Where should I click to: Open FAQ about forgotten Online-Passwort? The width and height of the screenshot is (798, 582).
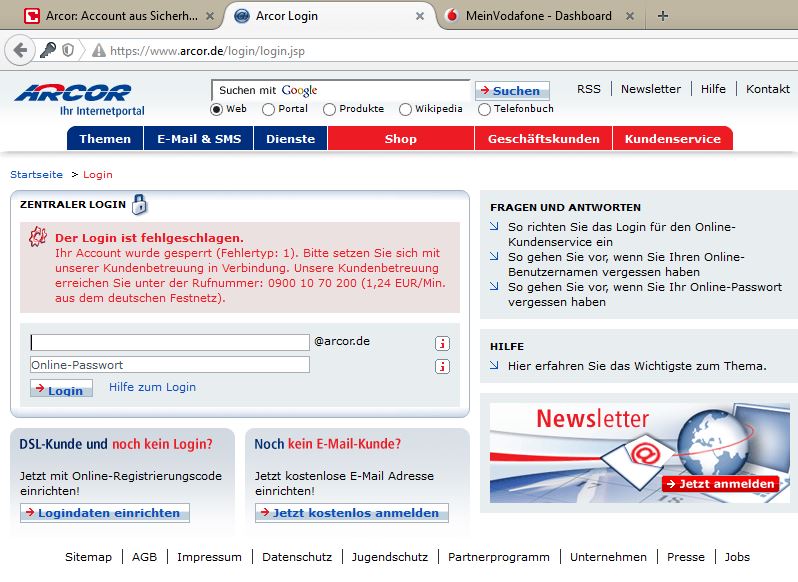point(644,294)
